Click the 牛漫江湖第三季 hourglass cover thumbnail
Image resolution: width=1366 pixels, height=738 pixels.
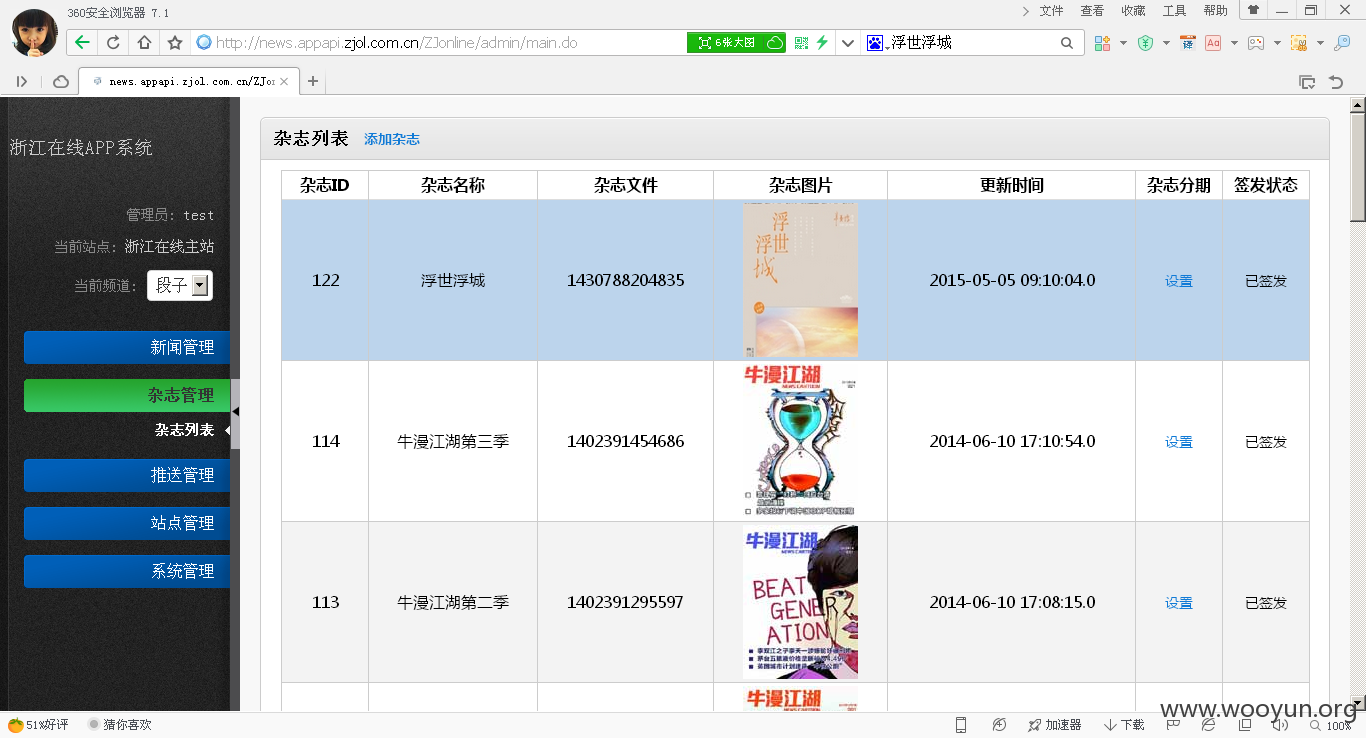tap(800, 441)
